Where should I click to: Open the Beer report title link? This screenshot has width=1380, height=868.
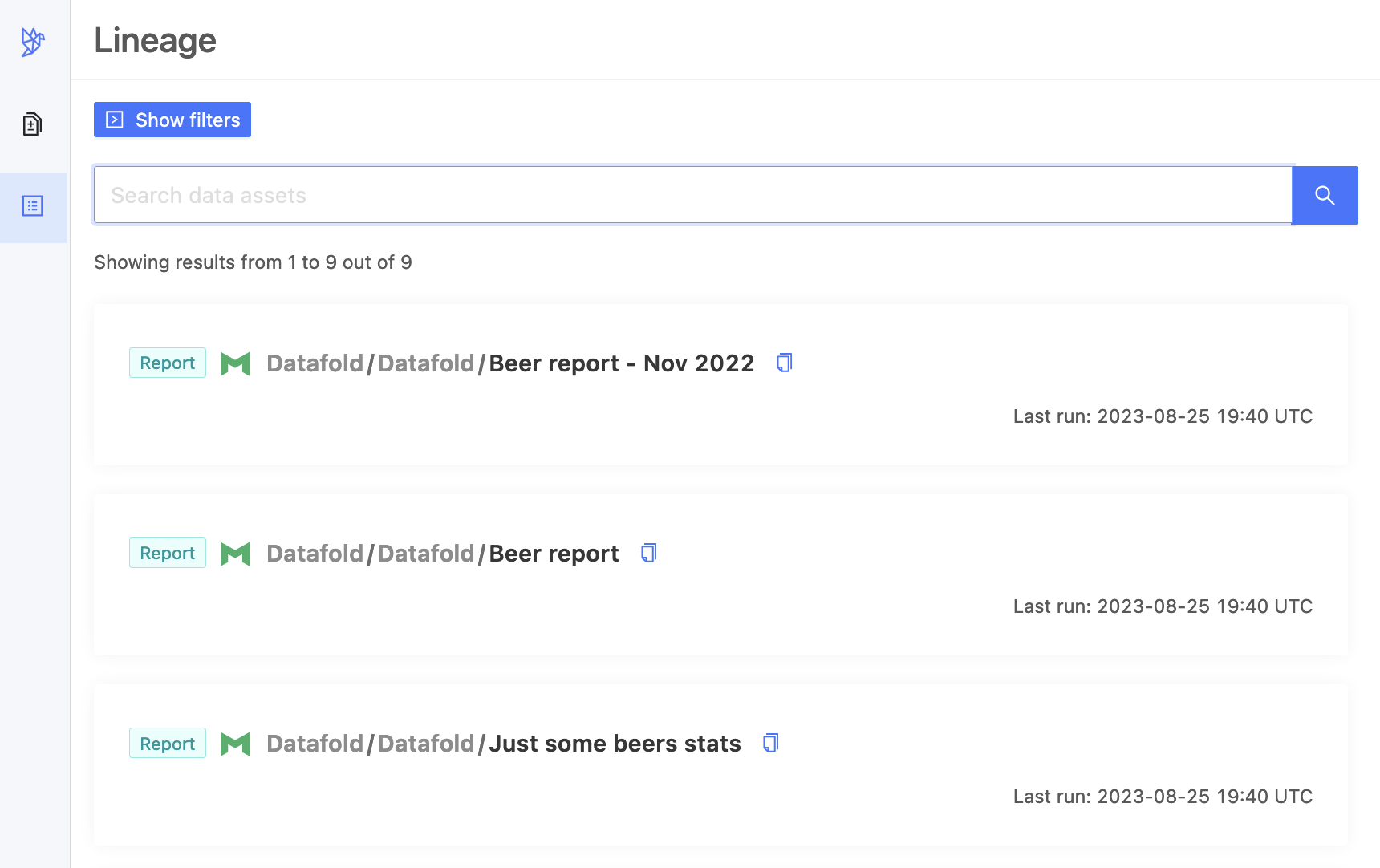click(x=554, y=554)
